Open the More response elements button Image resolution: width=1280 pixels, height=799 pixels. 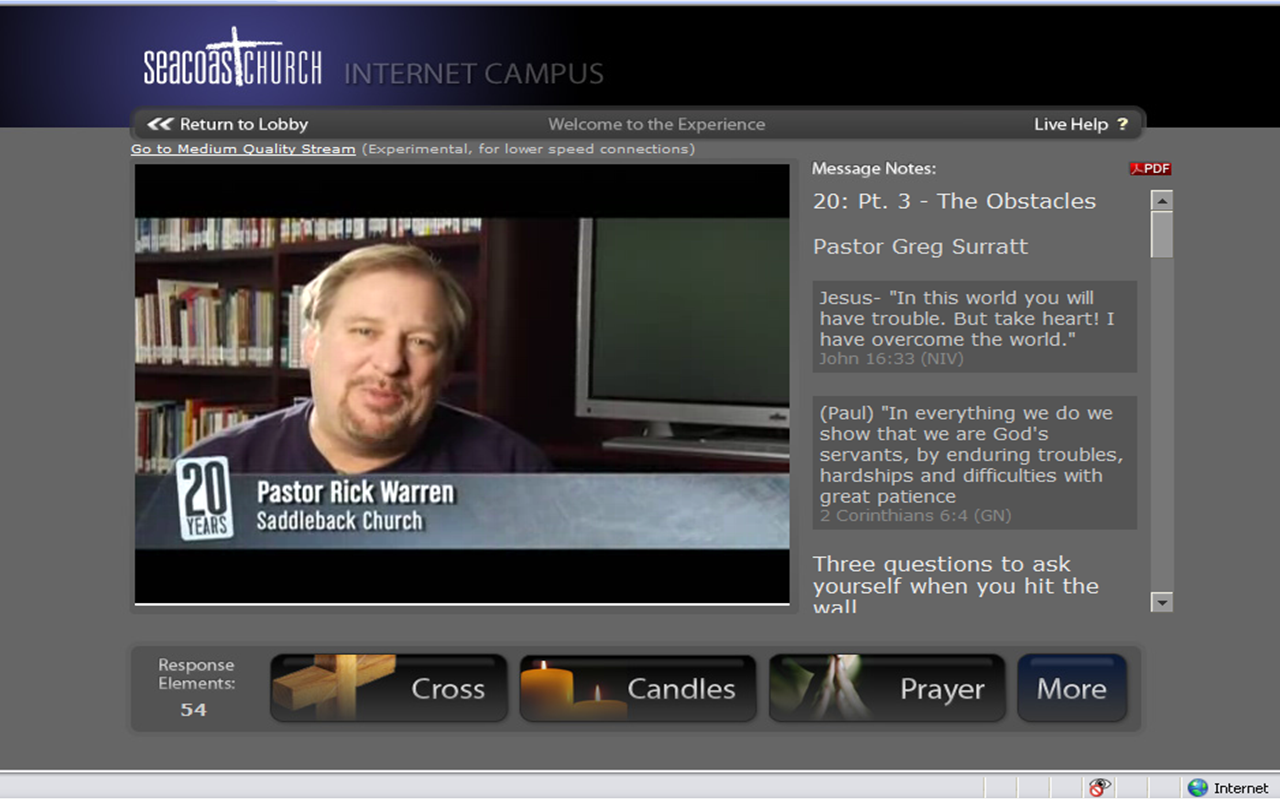point(1072,688)
